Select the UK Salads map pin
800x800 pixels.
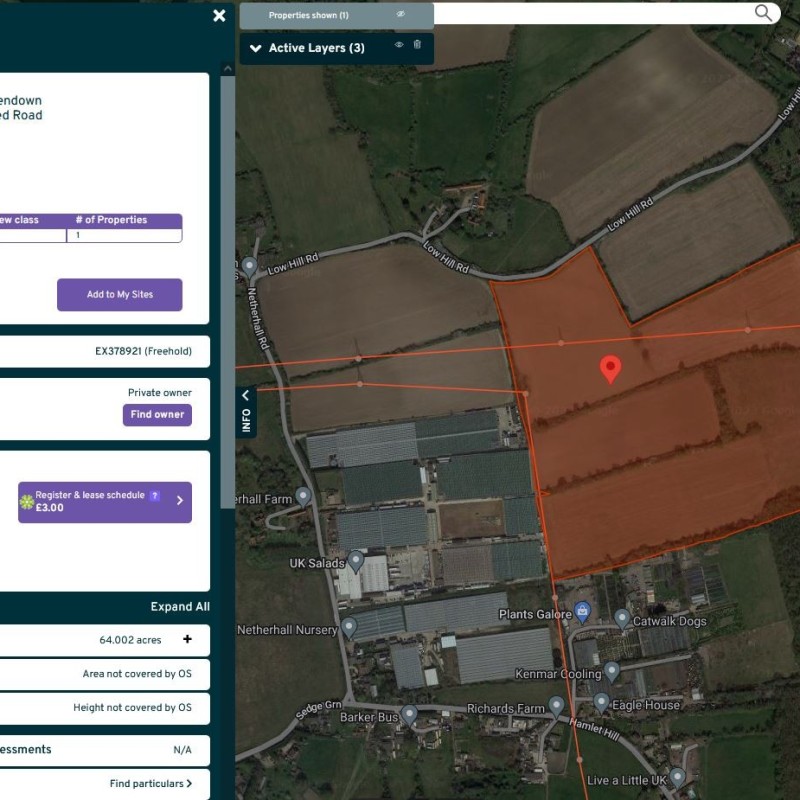pos(356,561)
